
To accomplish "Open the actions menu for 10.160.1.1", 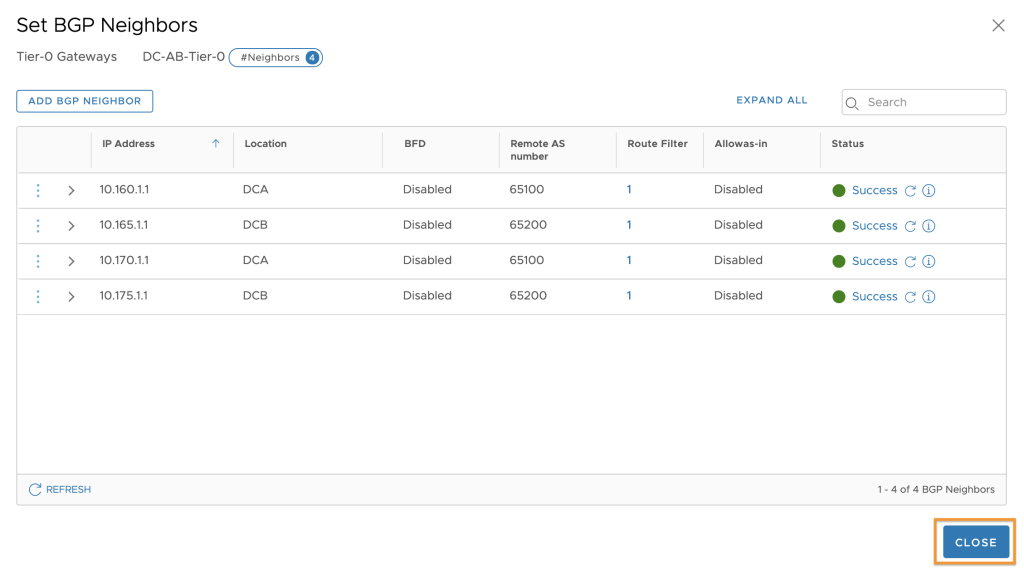I will point(38,190).
